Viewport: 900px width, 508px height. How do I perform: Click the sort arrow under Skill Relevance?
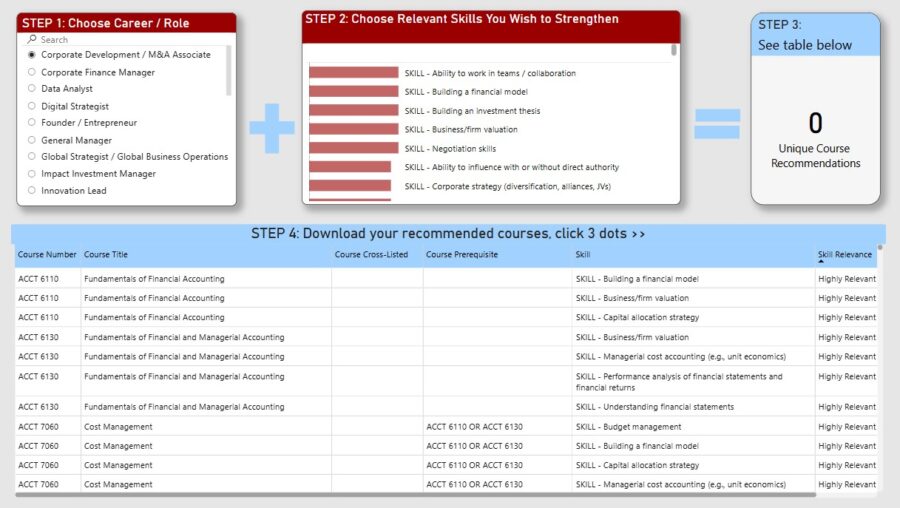click(821, 262)
